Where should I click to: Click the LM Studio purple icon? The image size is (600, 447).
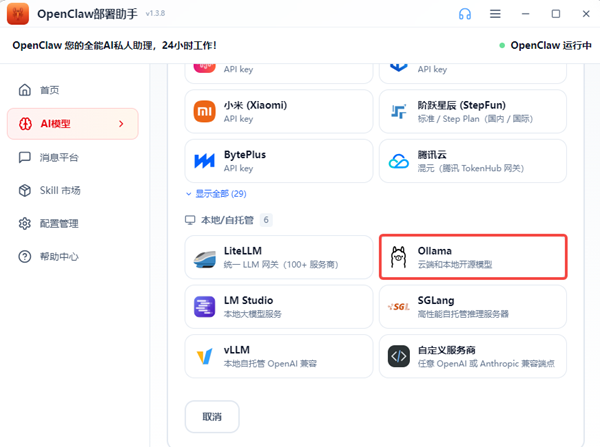click(x=204, y=307)
